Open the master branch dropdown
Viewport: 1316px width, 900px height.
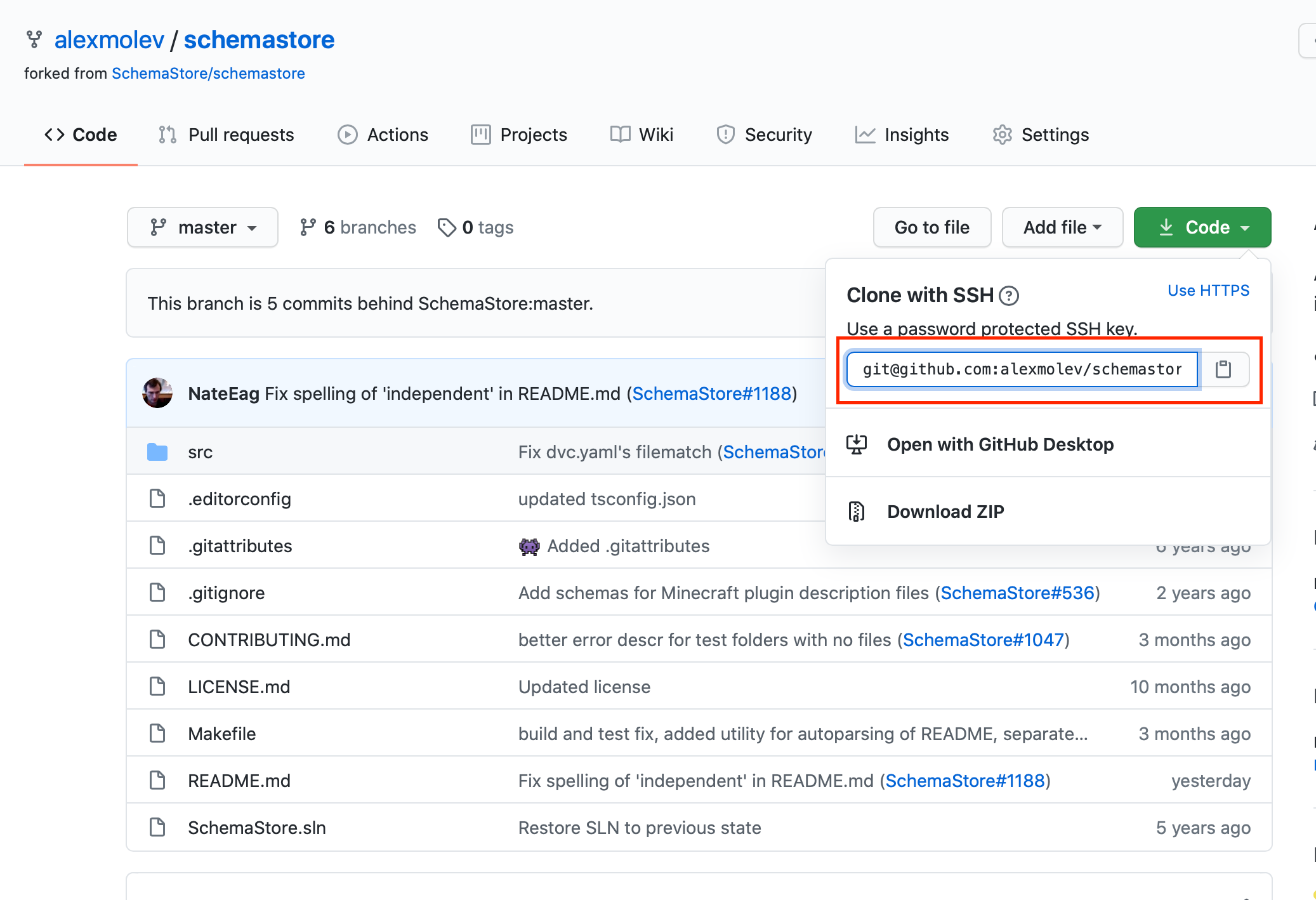(202, 227)
